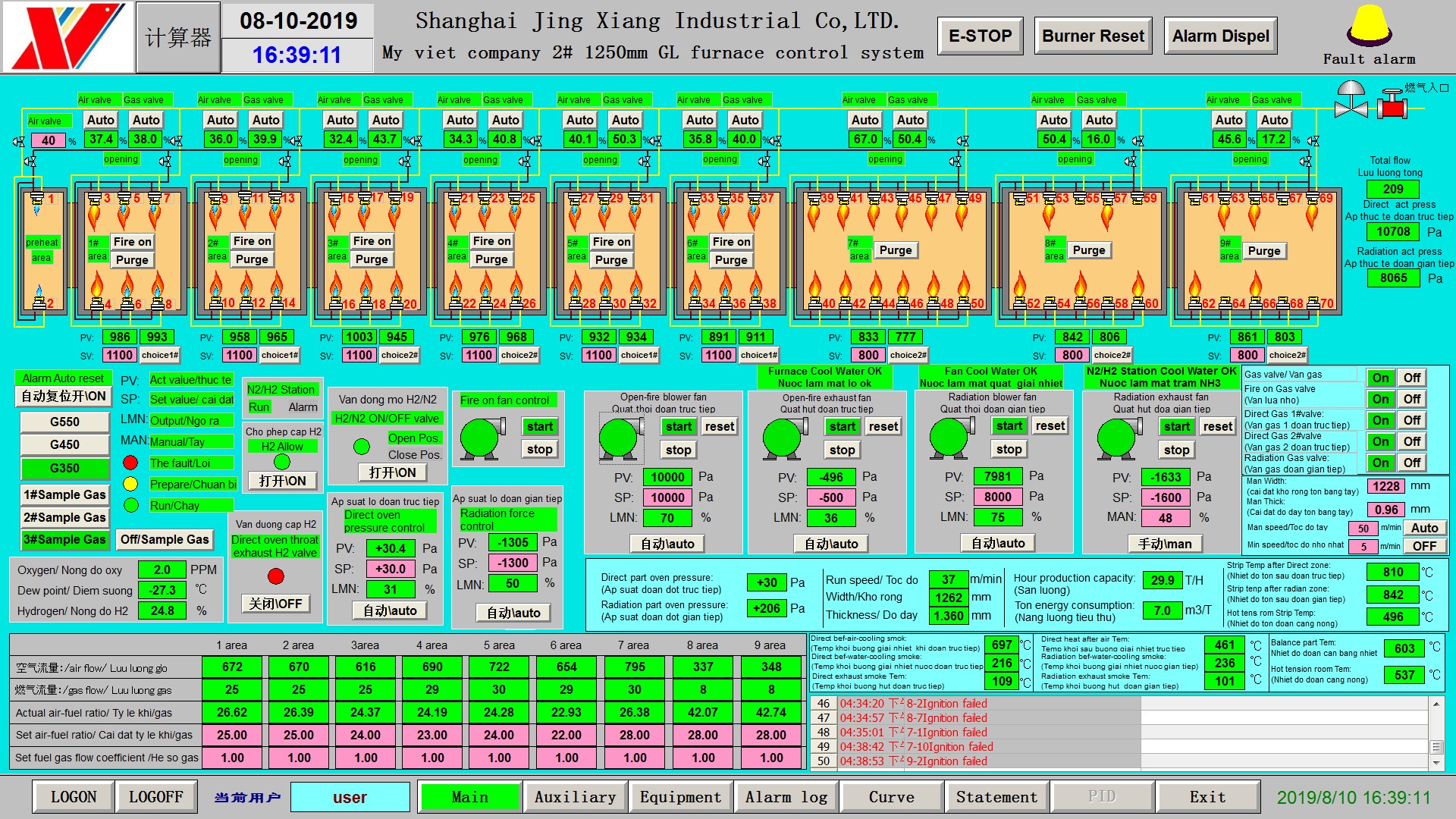Click the green H2/N2 ON/OFF valve lamp

pyautogui.click(x=362, y=447)
